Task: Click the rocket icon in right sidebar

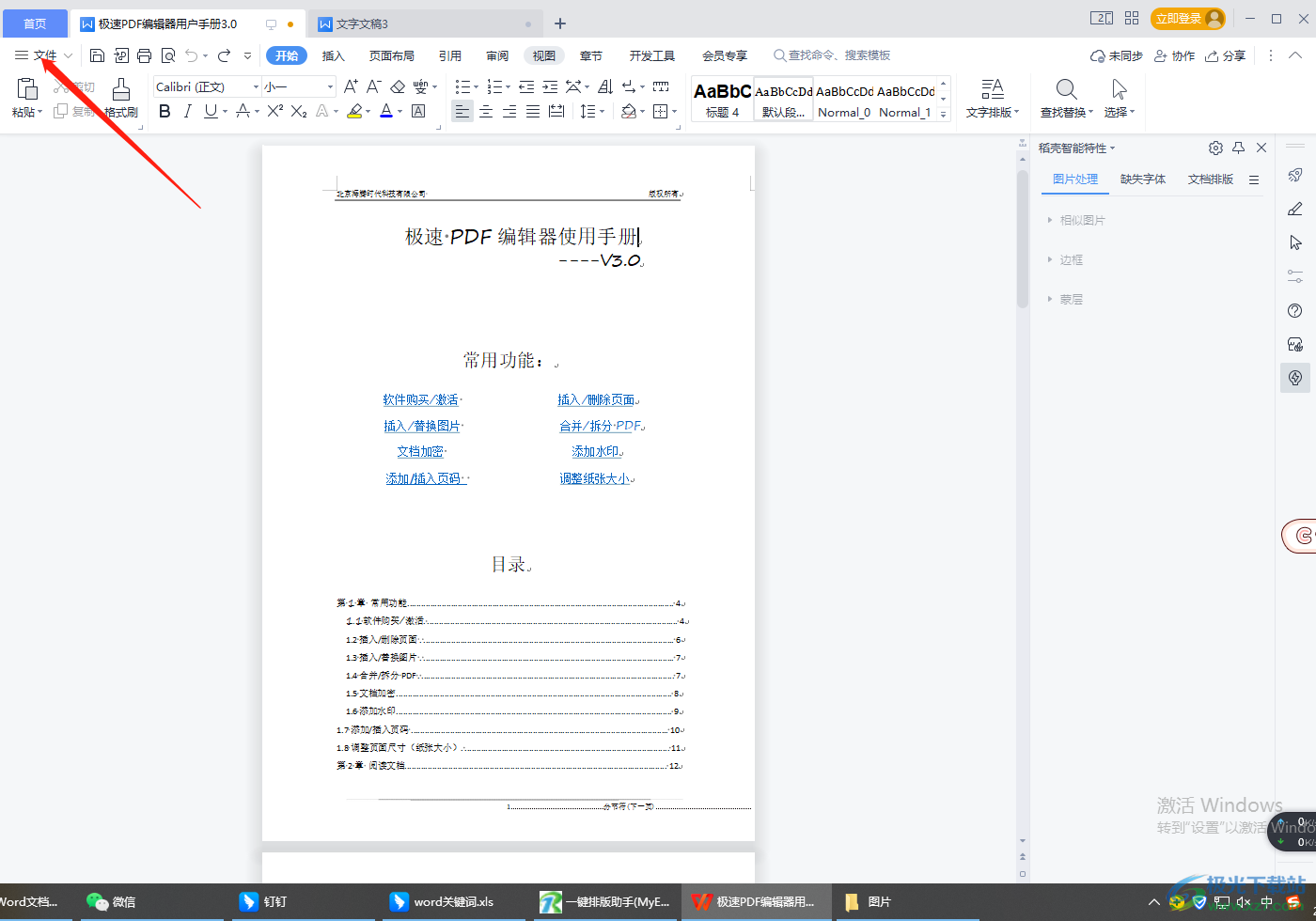Action: 1295,175
